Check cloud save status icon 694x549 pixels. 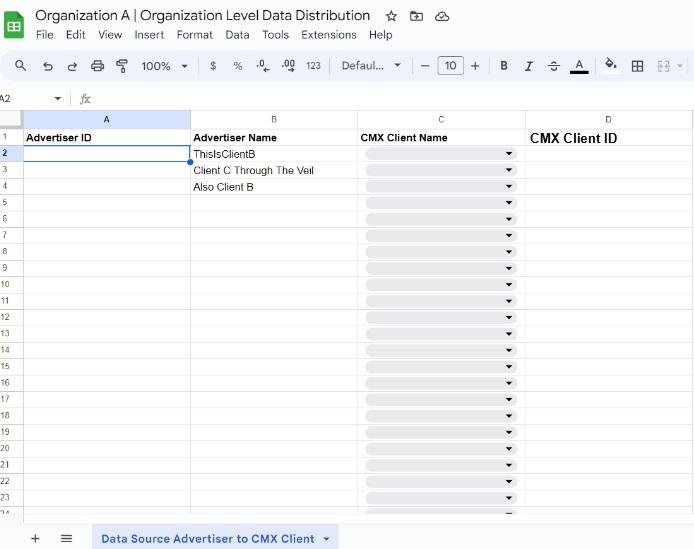tap(442, 17)
